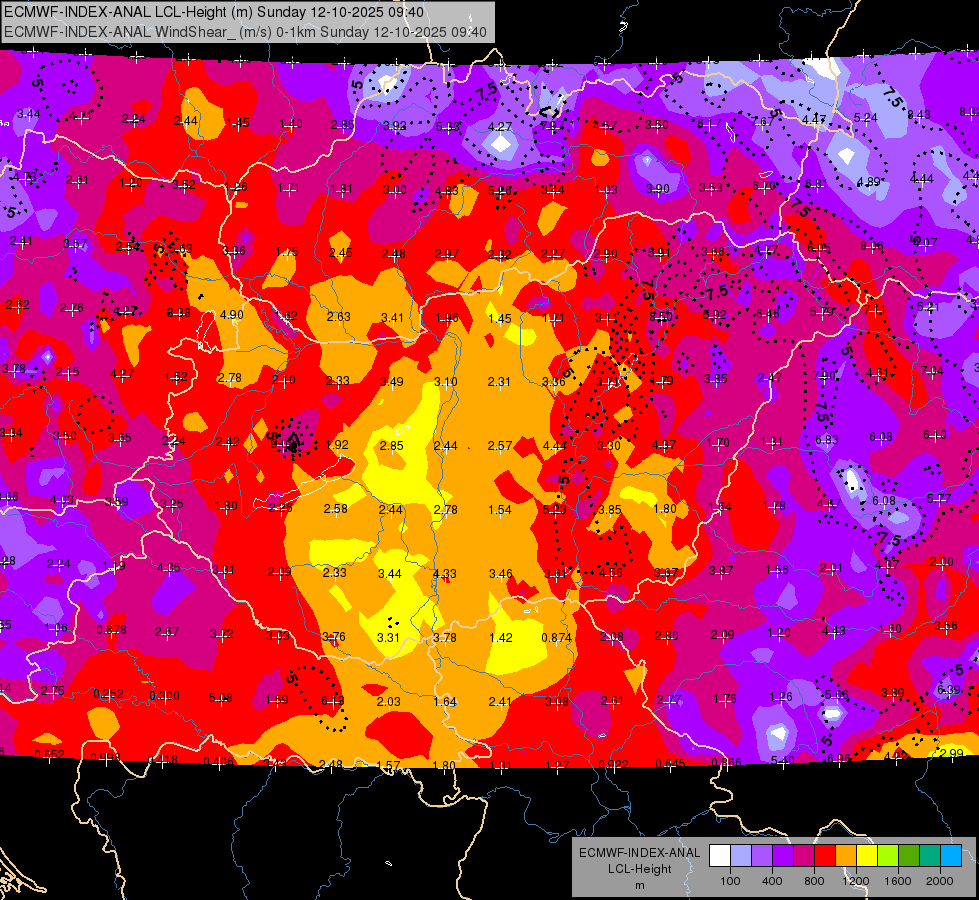Click the yellow legend swatch
Image resolution: width=979 pixels, height=900 pixels.
[867, 856]
